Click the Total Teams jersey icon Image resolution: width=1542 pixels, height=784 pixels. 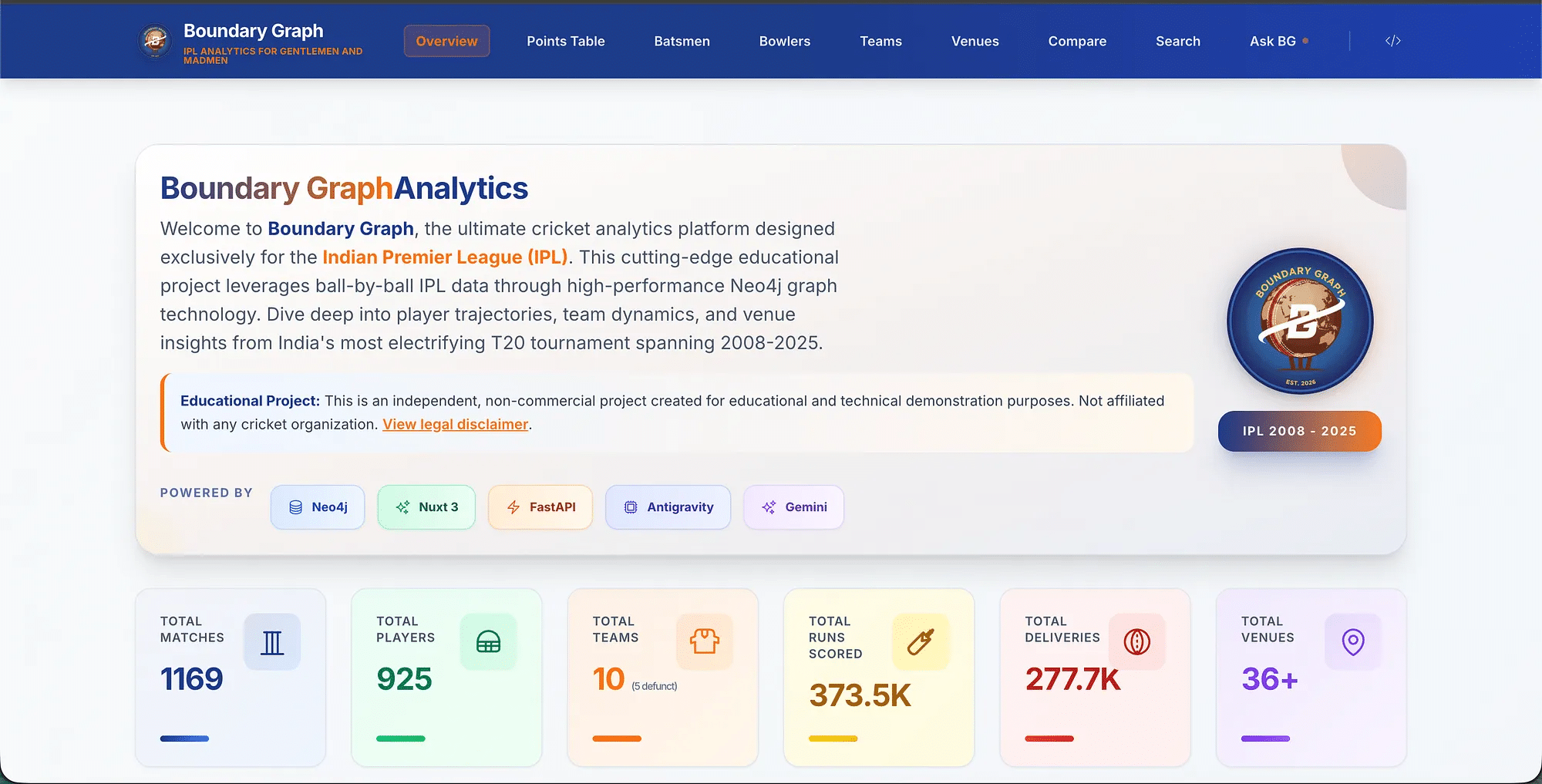[x=705, y=641]
